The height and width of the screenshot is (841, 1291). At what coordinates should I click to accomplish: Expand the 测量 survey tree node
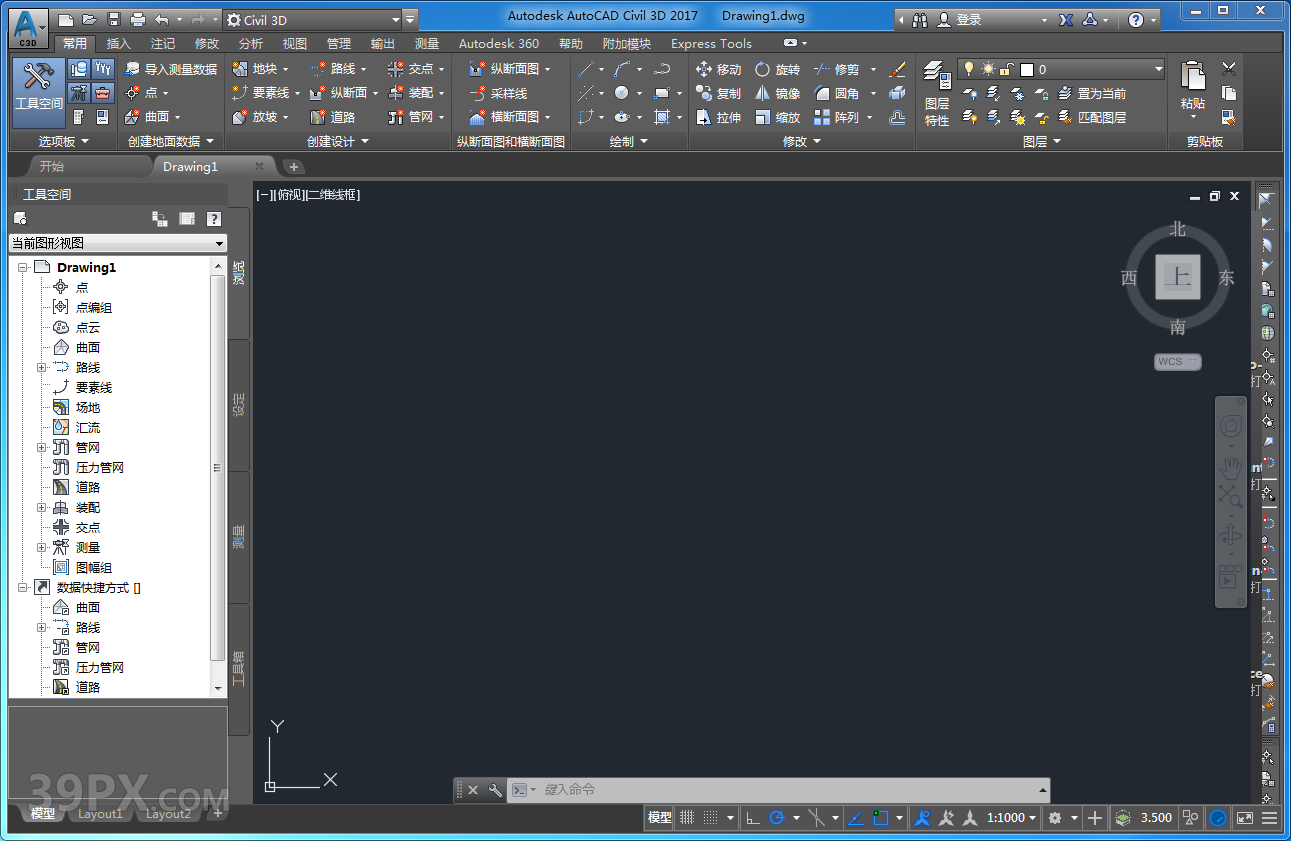[x=41, y=547]
